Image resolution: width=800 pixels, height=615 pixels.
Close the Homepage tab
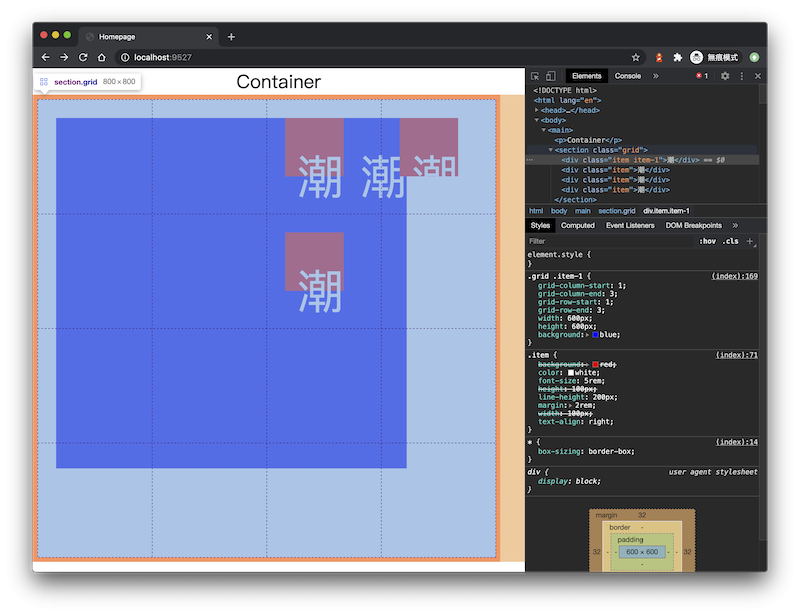[x=209, y=37]
